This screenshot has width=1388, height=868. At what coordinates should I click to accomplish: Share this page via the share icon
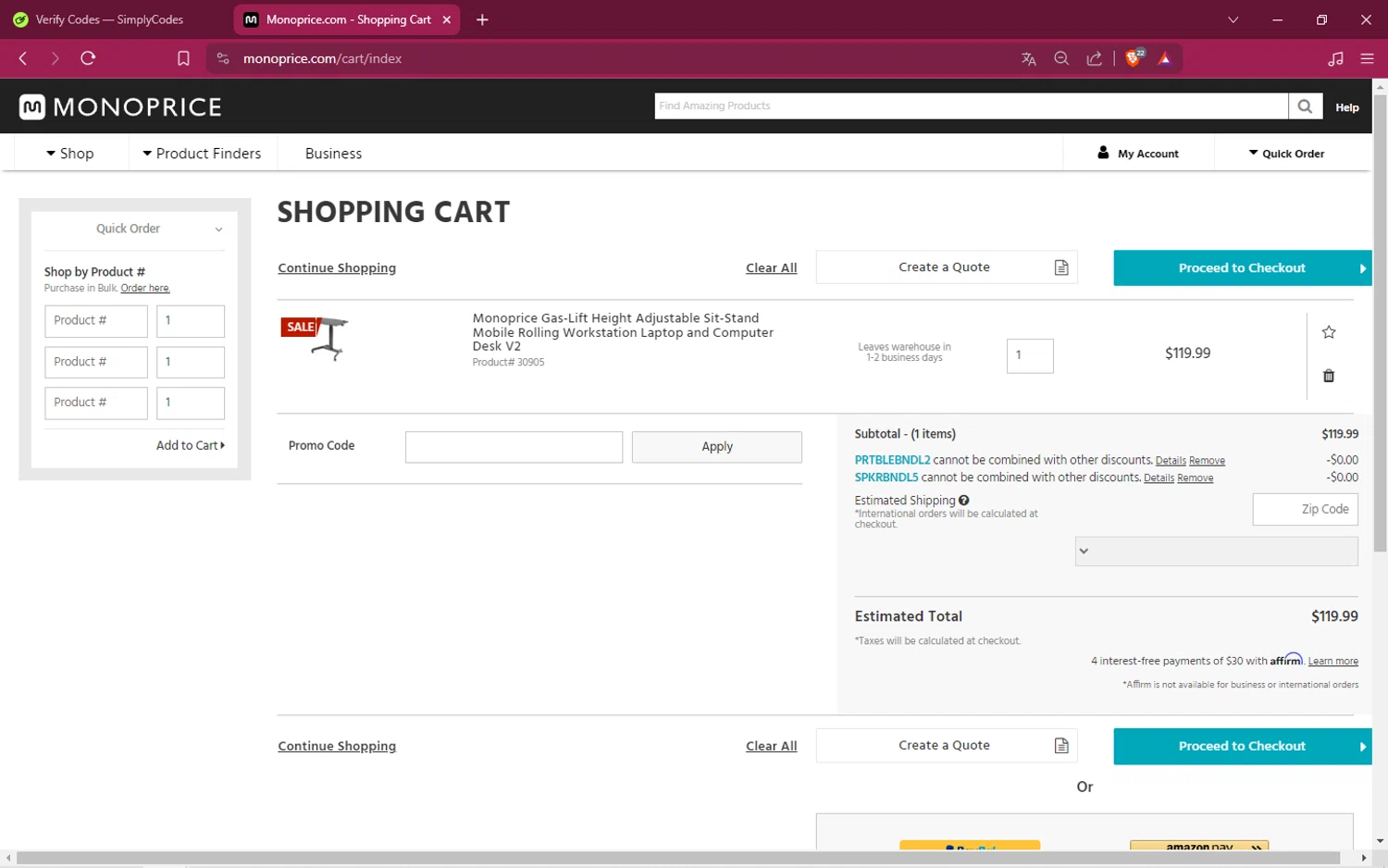tap(1094, 58)
